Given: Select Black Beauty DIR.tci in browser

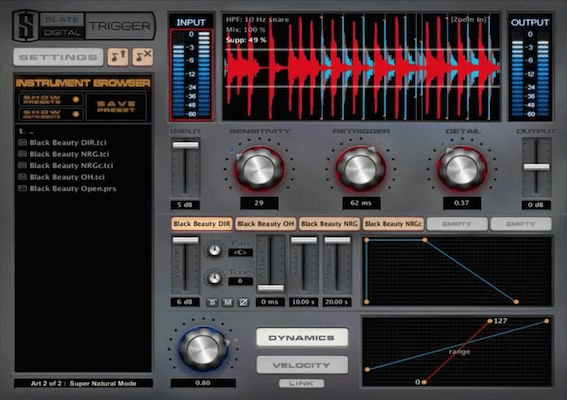Looking at the screenshot, I should tap(68, 142).
